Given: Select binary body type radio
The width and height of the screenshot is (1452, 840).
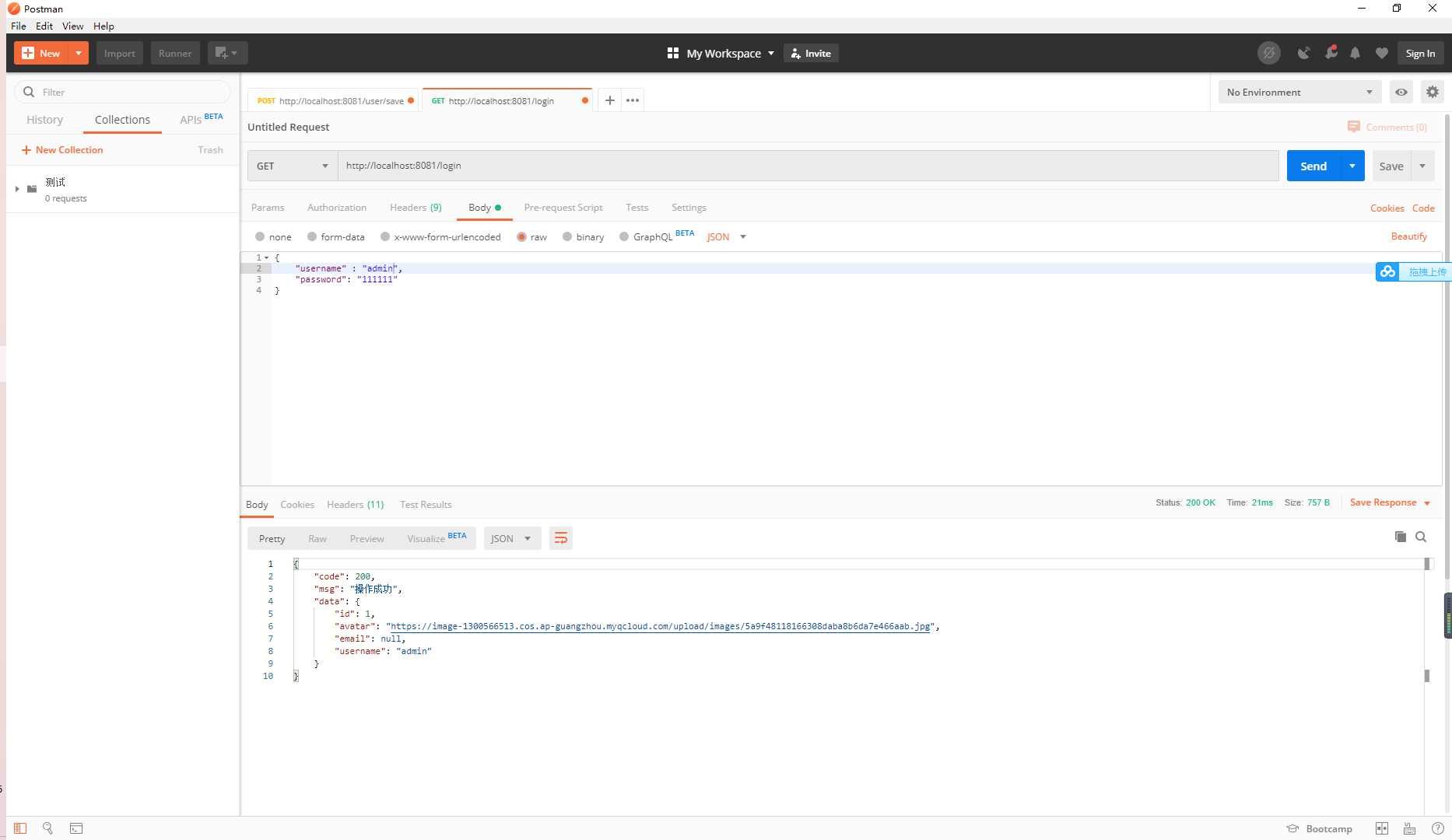Looking at the screenshot, I should pyautogui.click(x=567, y=236).
